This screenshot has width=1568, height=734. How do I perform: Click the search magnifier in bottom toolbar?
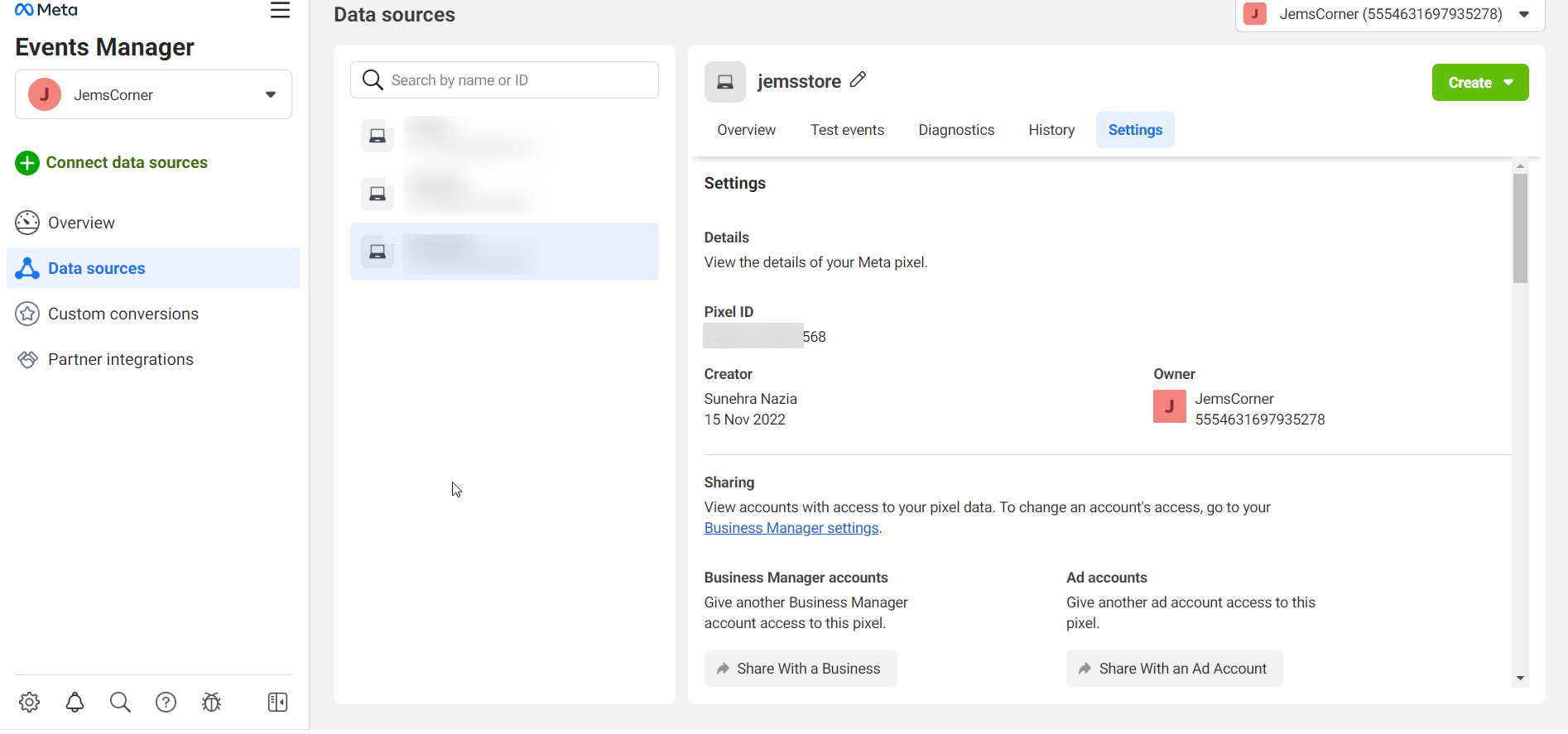point(120,703)
